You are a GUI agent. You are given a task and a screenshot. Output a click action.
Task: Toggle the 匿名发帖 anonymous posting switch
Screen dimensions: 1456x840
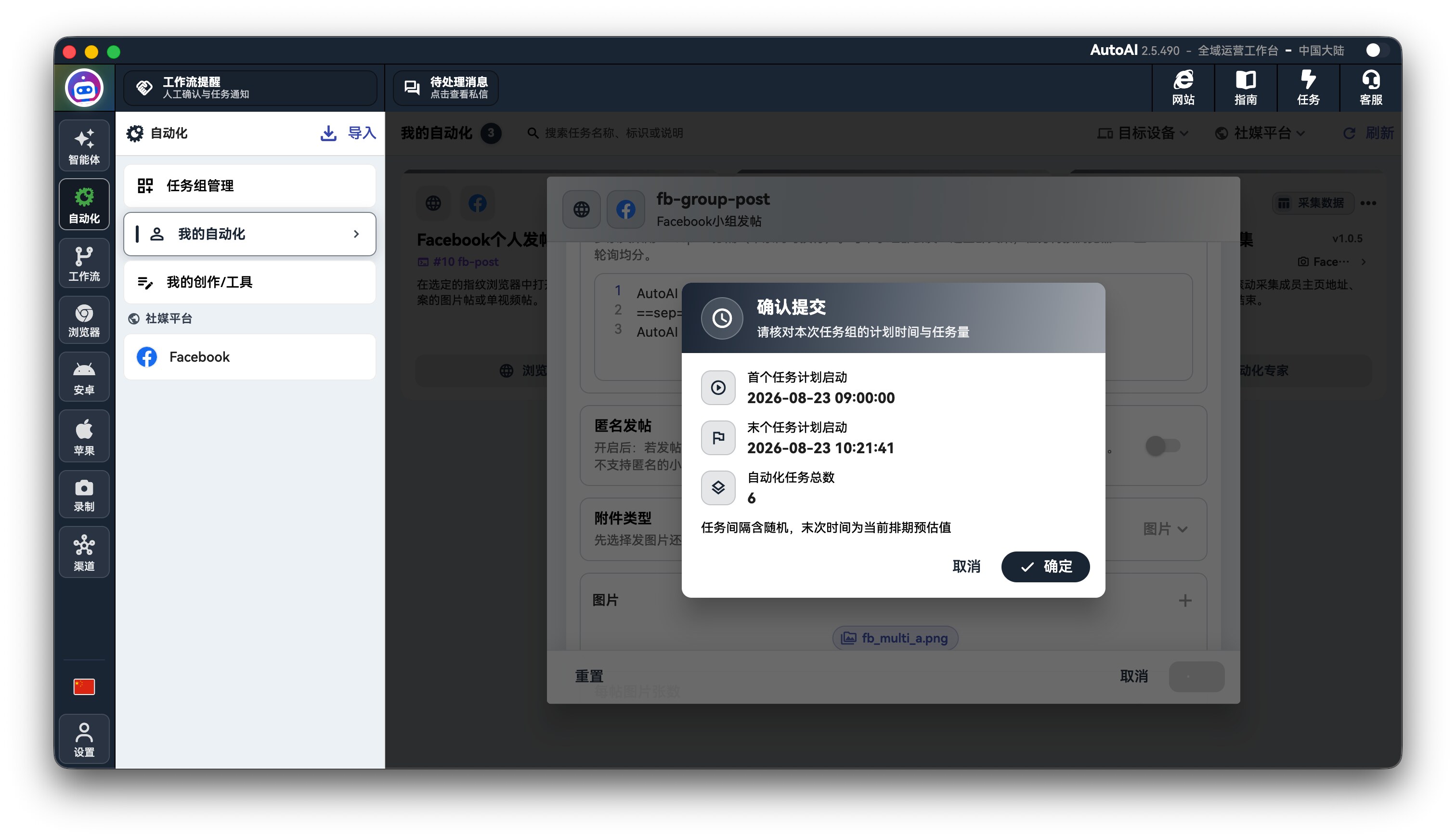tap(1162, 446)
